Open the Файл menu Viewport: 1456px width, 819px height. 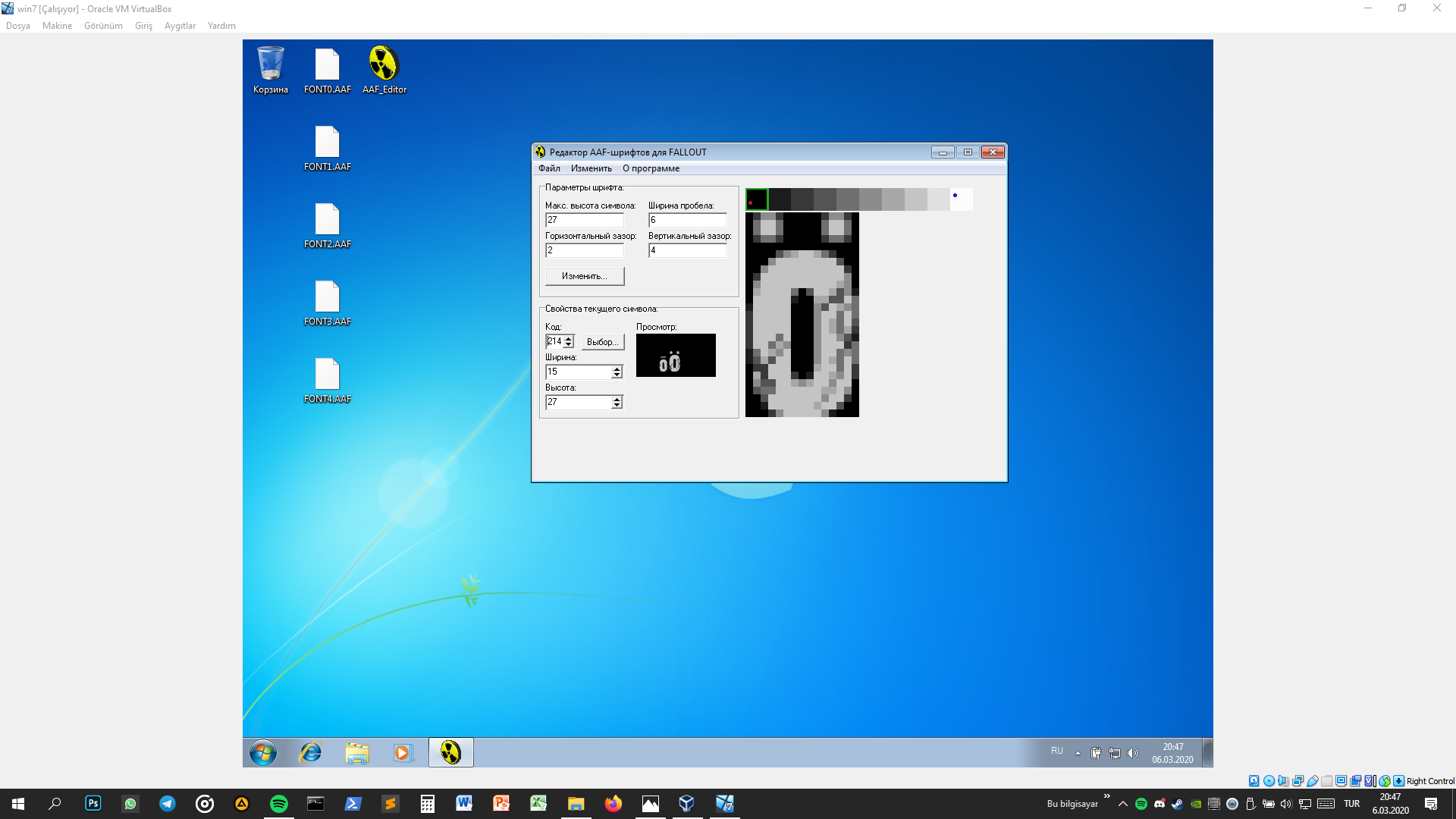pos(549,168)
